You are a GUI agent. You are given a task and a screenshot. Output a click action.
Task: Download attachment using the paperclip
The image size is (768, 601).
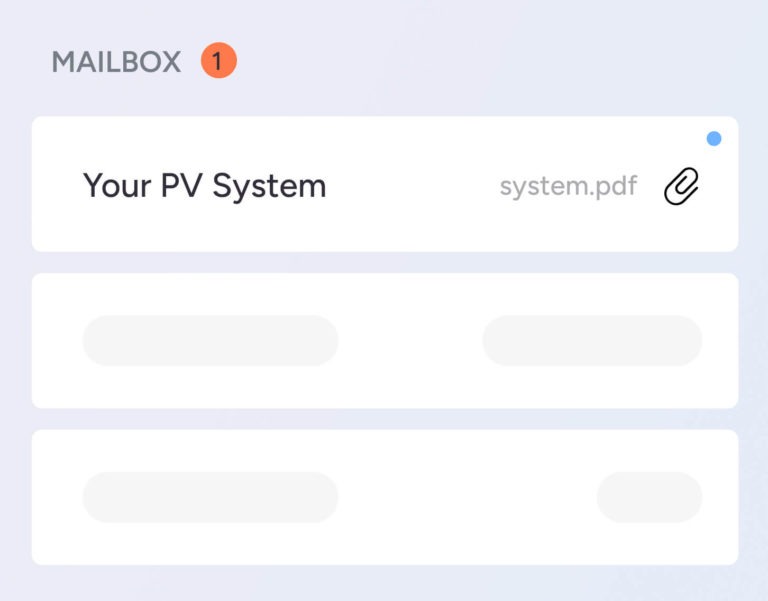(682, 186)
